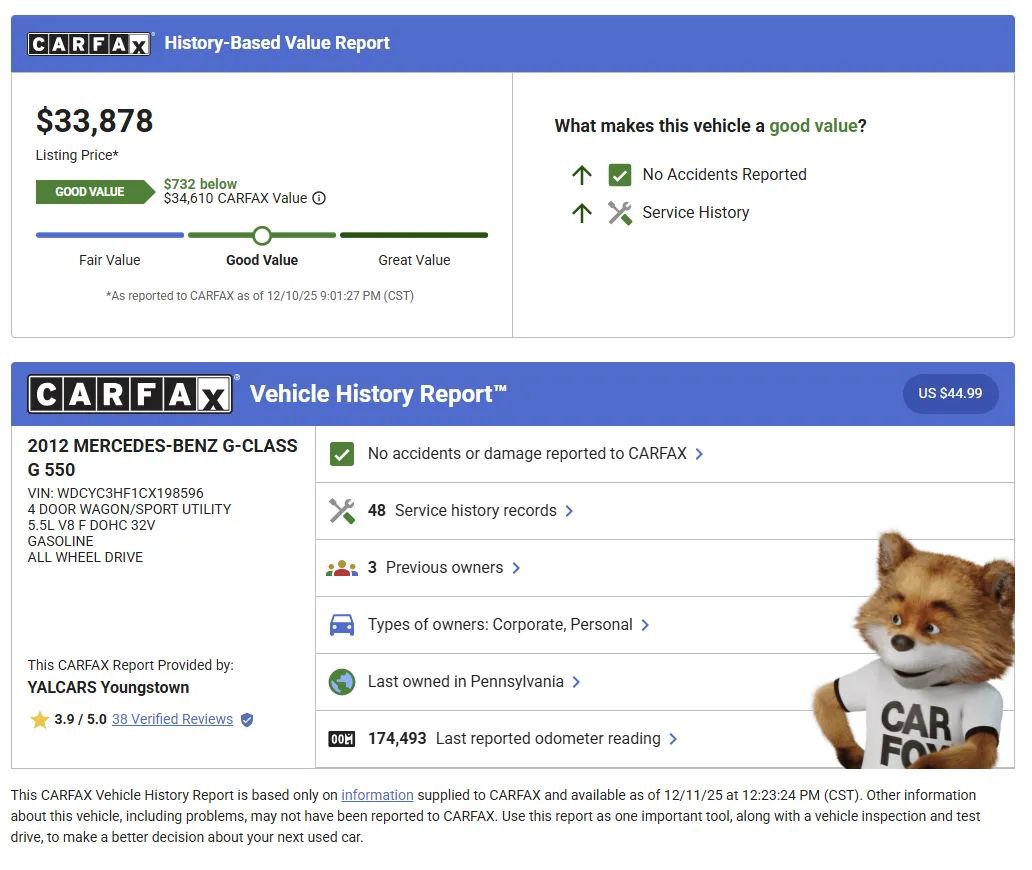Expand the 48 Service history records section

[x=475, y=511]
